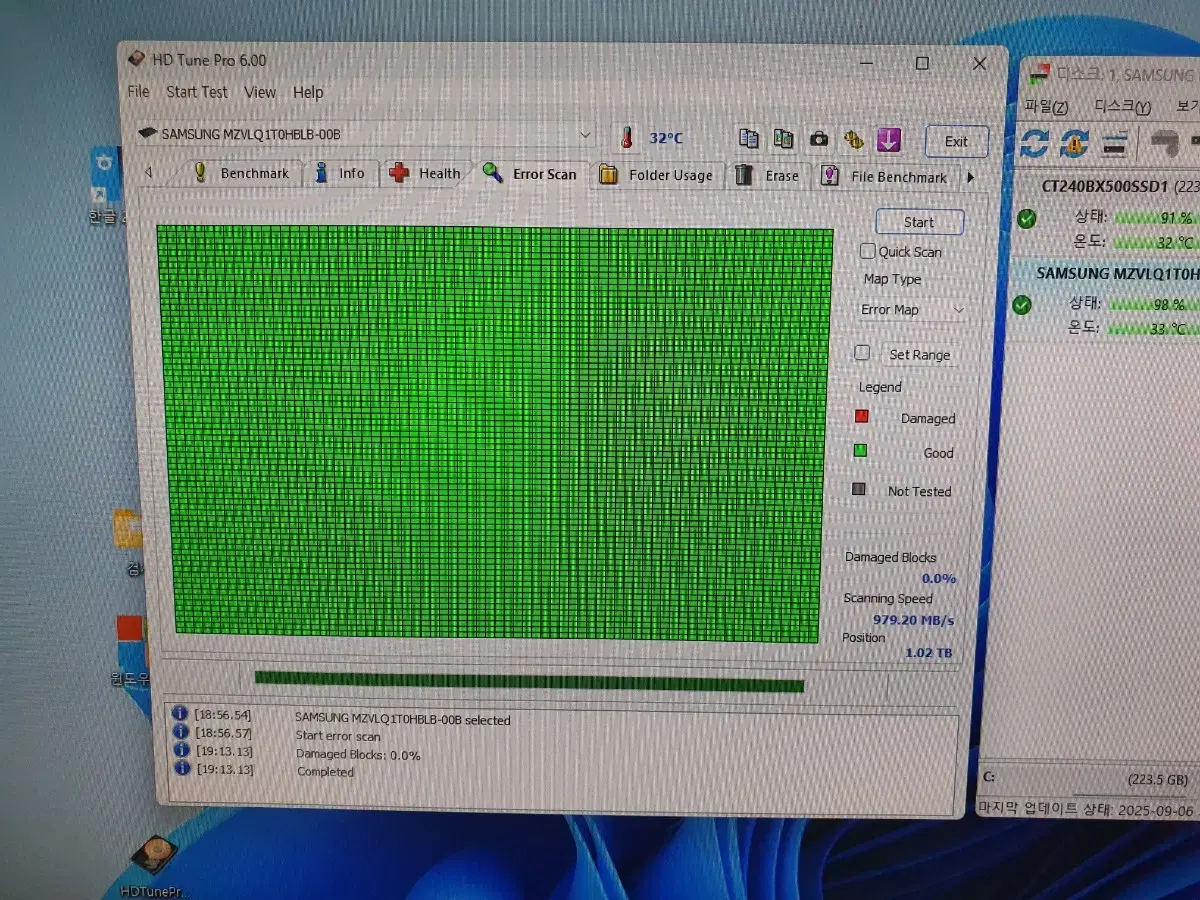Open the HDTunePro desktop shortcut icon
Viewport: 1200px width, 900px height.
click(154, 868)
